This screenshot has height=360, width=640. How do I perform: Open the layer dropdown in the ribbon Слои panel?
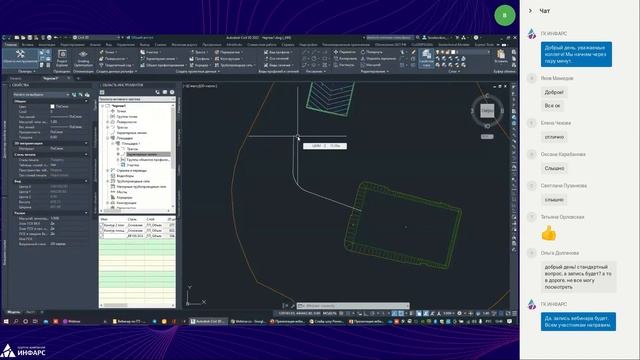click(x=472, y=52)
